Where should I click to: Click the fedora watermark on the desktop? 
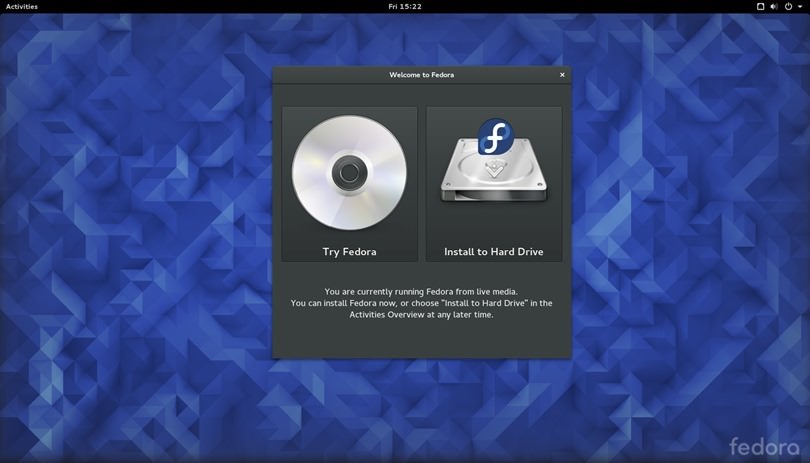(764, 446)
